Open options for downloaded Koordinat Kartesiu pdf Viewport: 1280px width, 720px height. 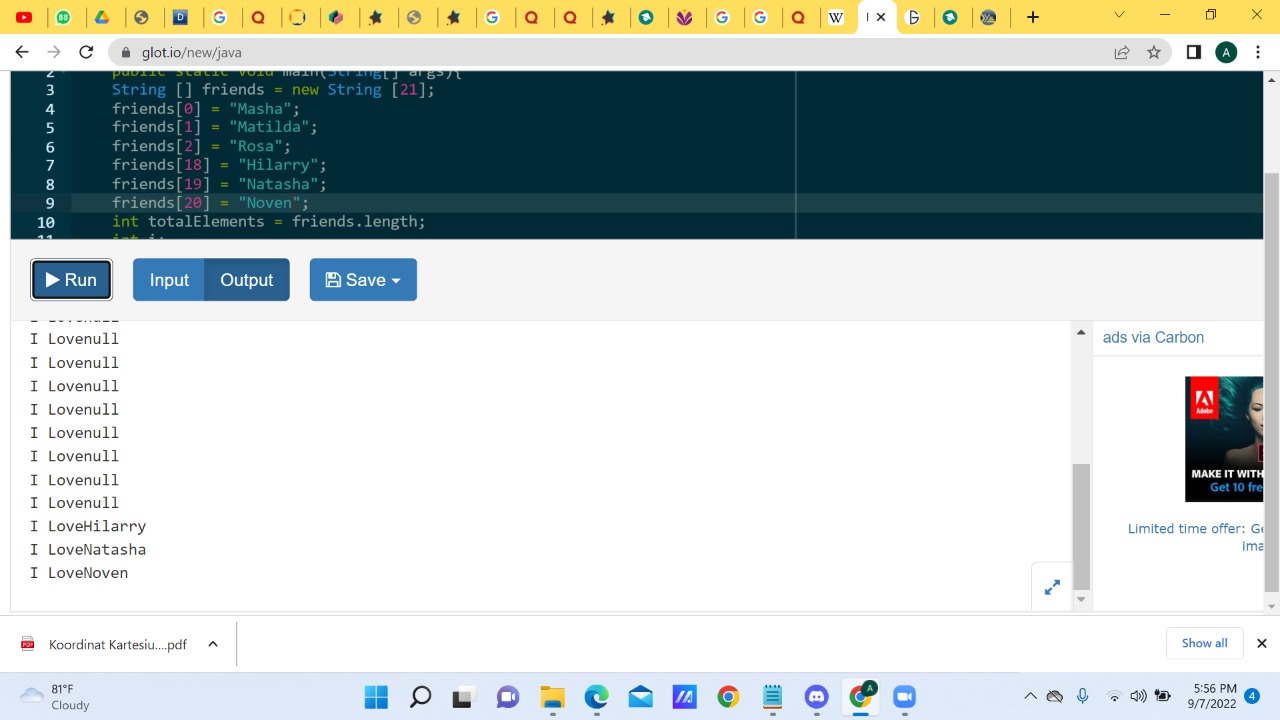coord(213,644)
